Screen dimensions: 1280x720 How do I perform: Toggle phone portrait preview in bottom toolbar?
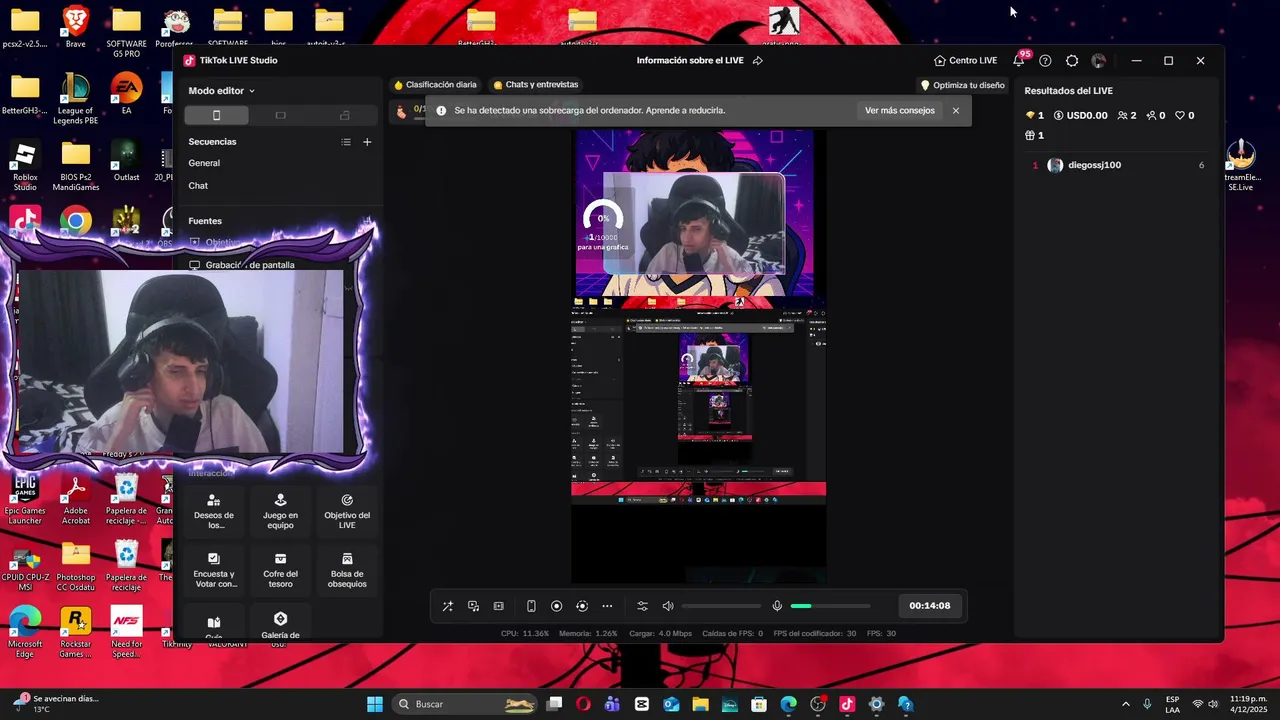531,606
